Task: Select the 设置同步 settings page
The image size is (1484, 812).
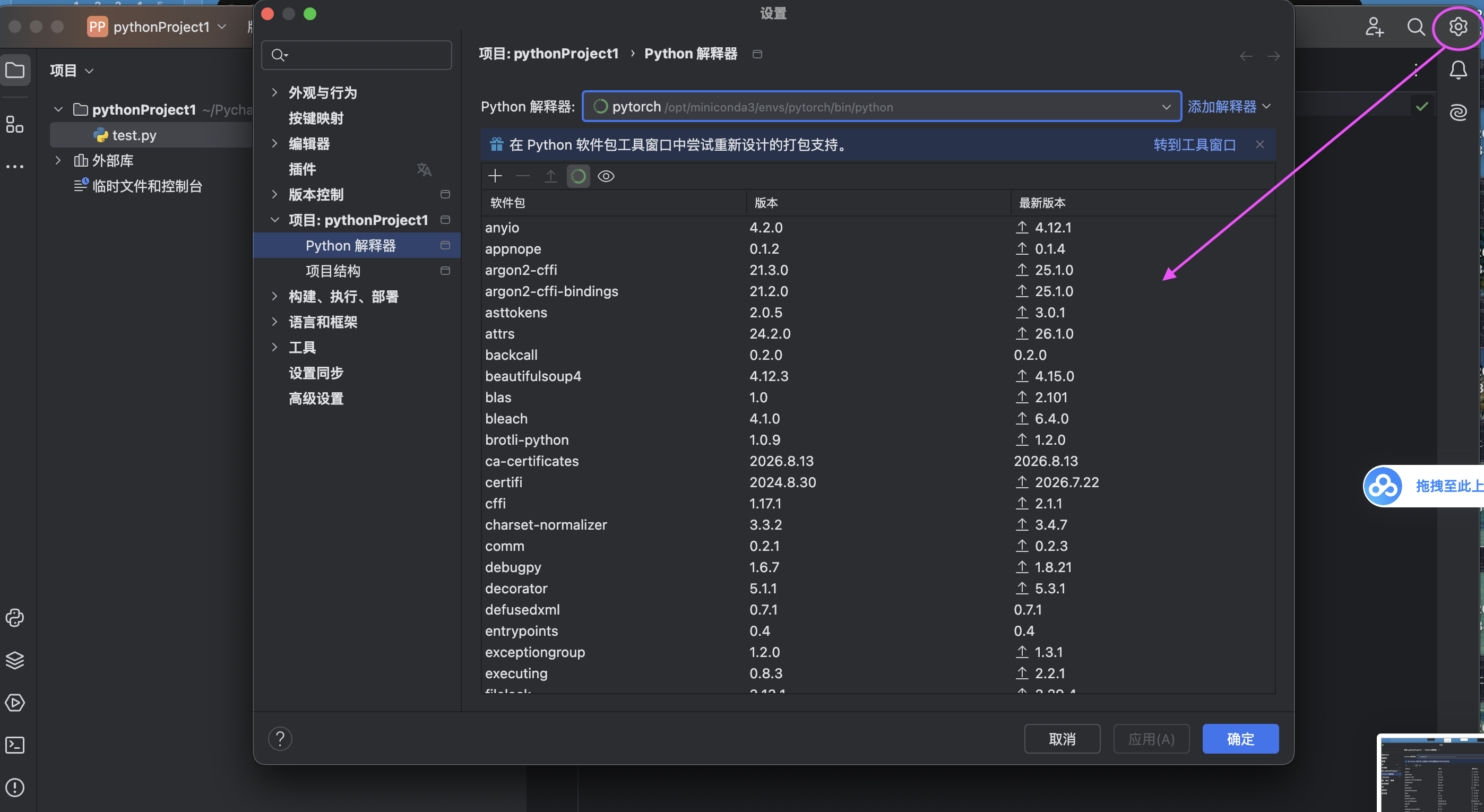Action: tap(316, 373)
